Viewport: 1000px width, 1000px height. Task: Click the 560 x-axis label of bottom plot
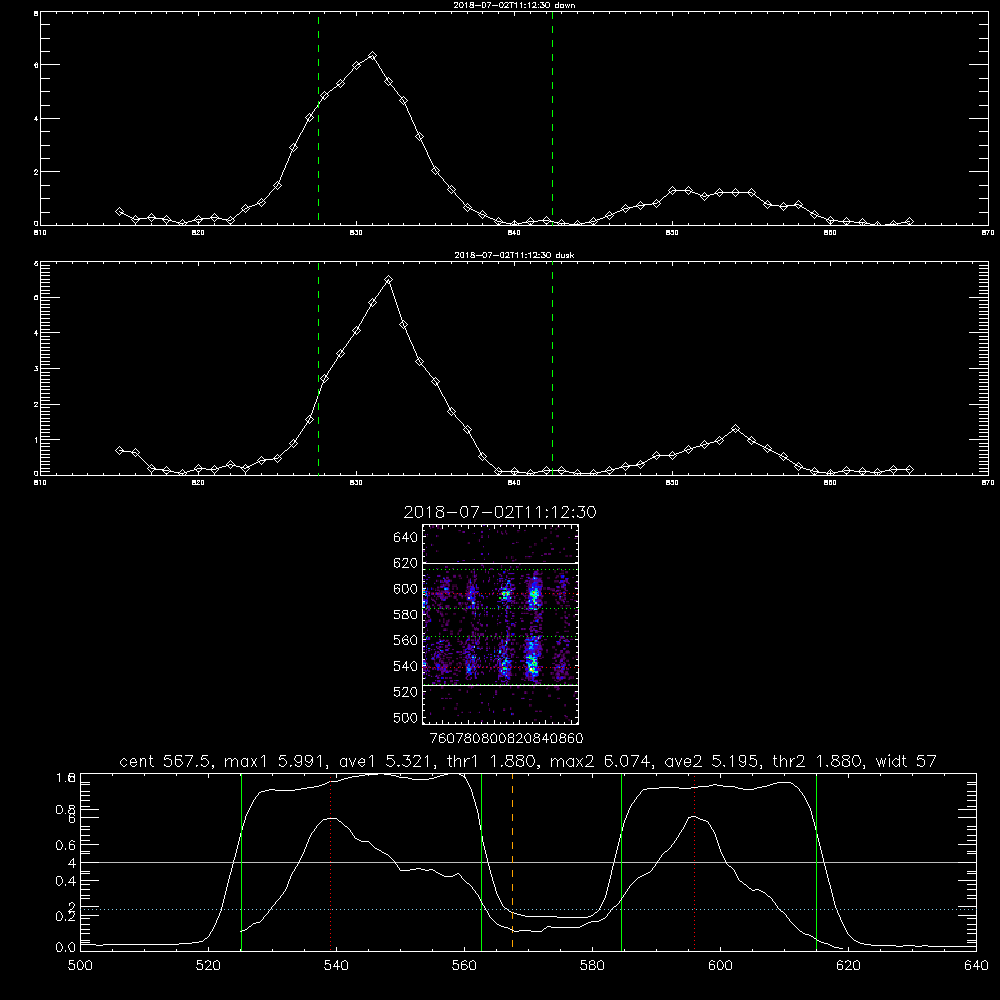[x=464, y=966]
